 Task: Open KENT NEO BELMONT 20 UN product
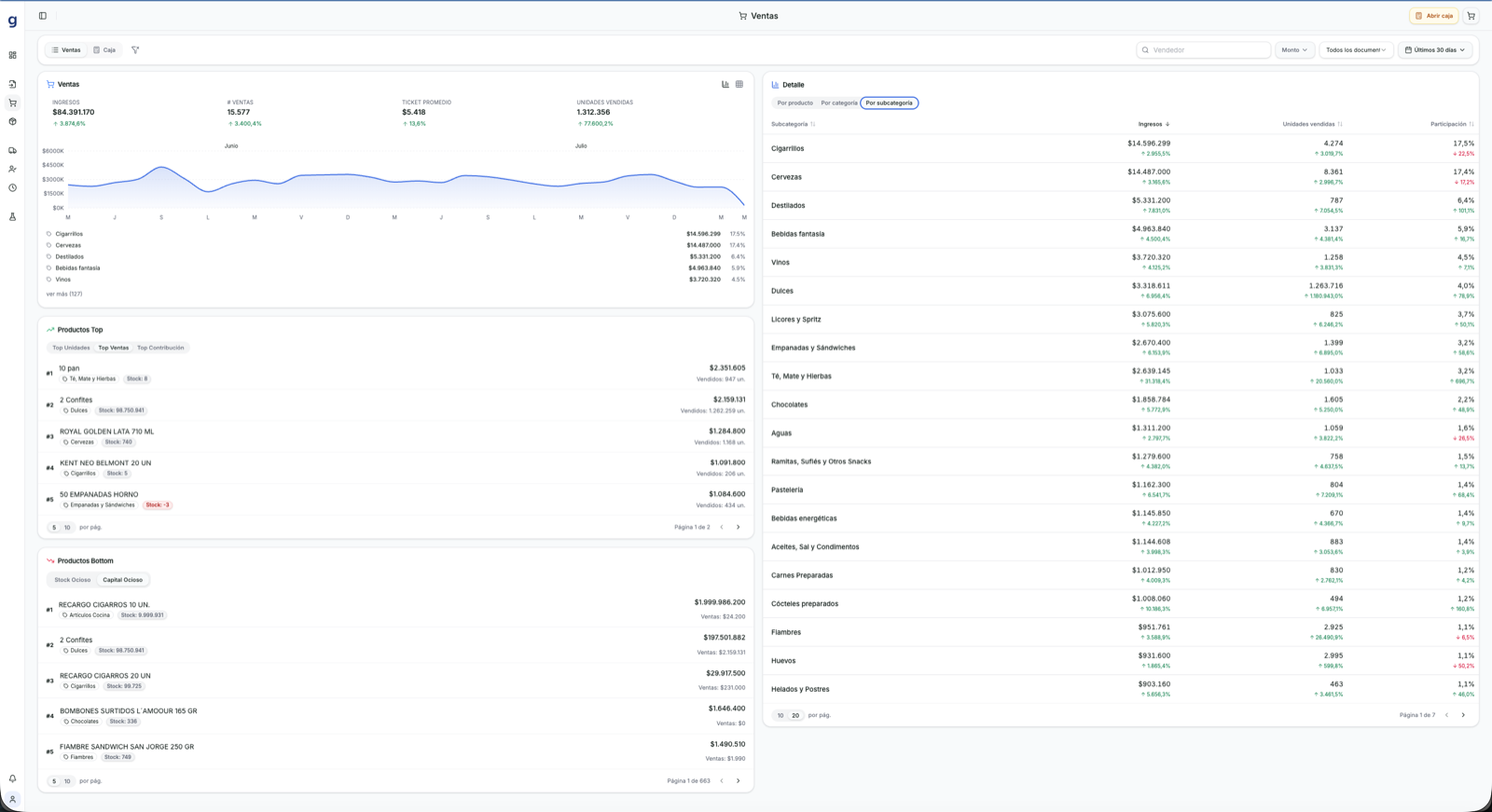pyautogui.click(x=395, y=468)
